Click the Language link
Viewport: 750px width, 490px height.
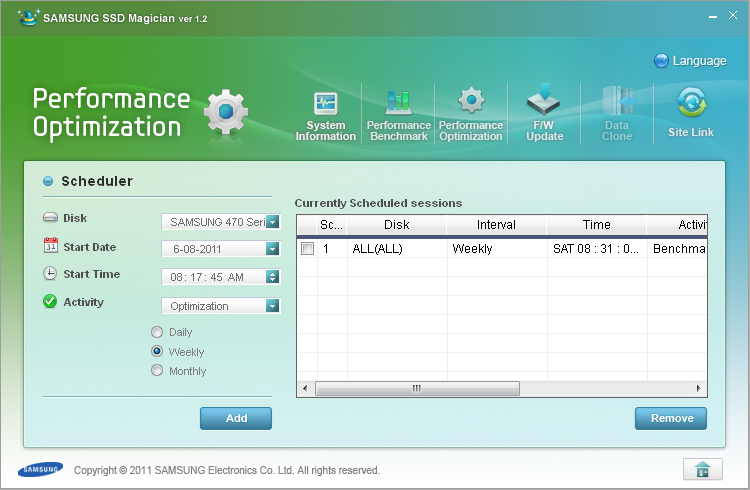pyautogui.click(x=699, y=61)
